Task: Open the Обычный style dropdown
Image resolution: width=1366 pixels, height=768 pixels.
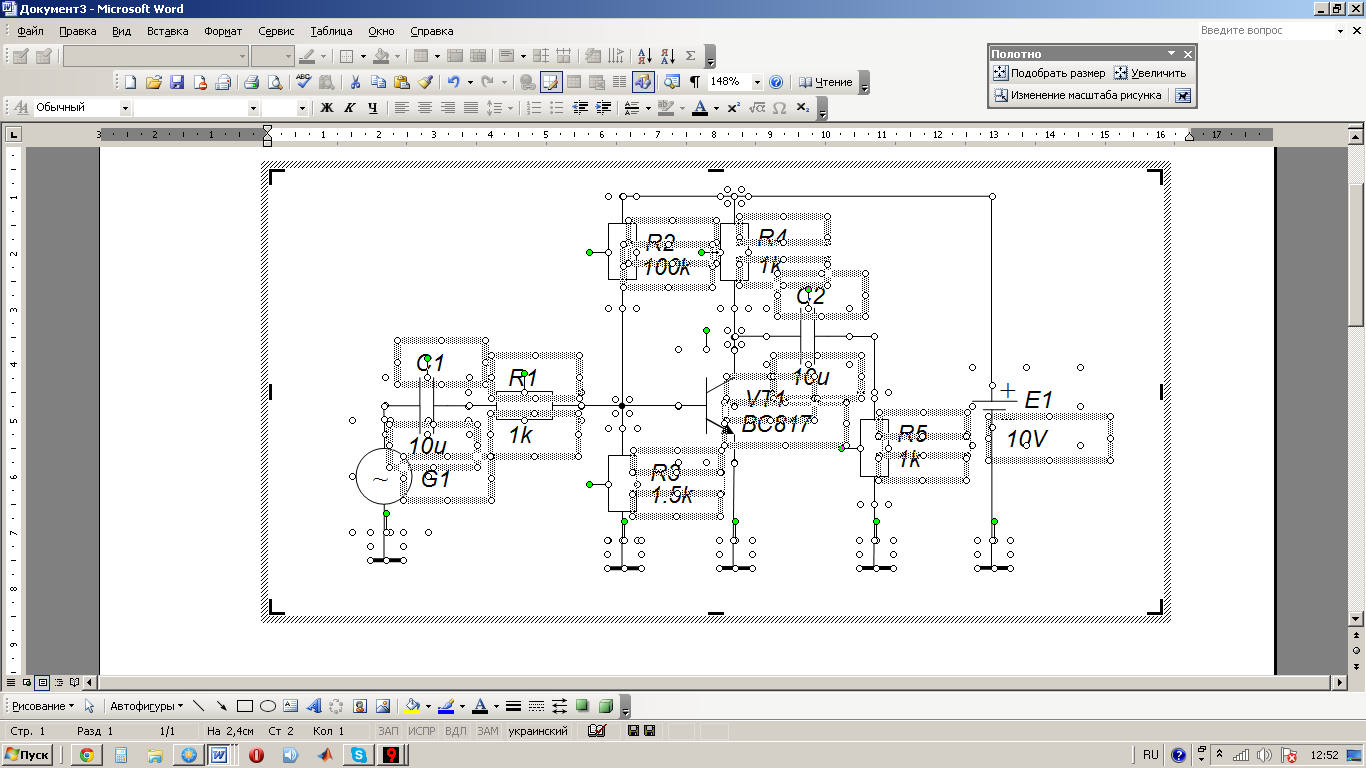Action: tap(125, 108)
